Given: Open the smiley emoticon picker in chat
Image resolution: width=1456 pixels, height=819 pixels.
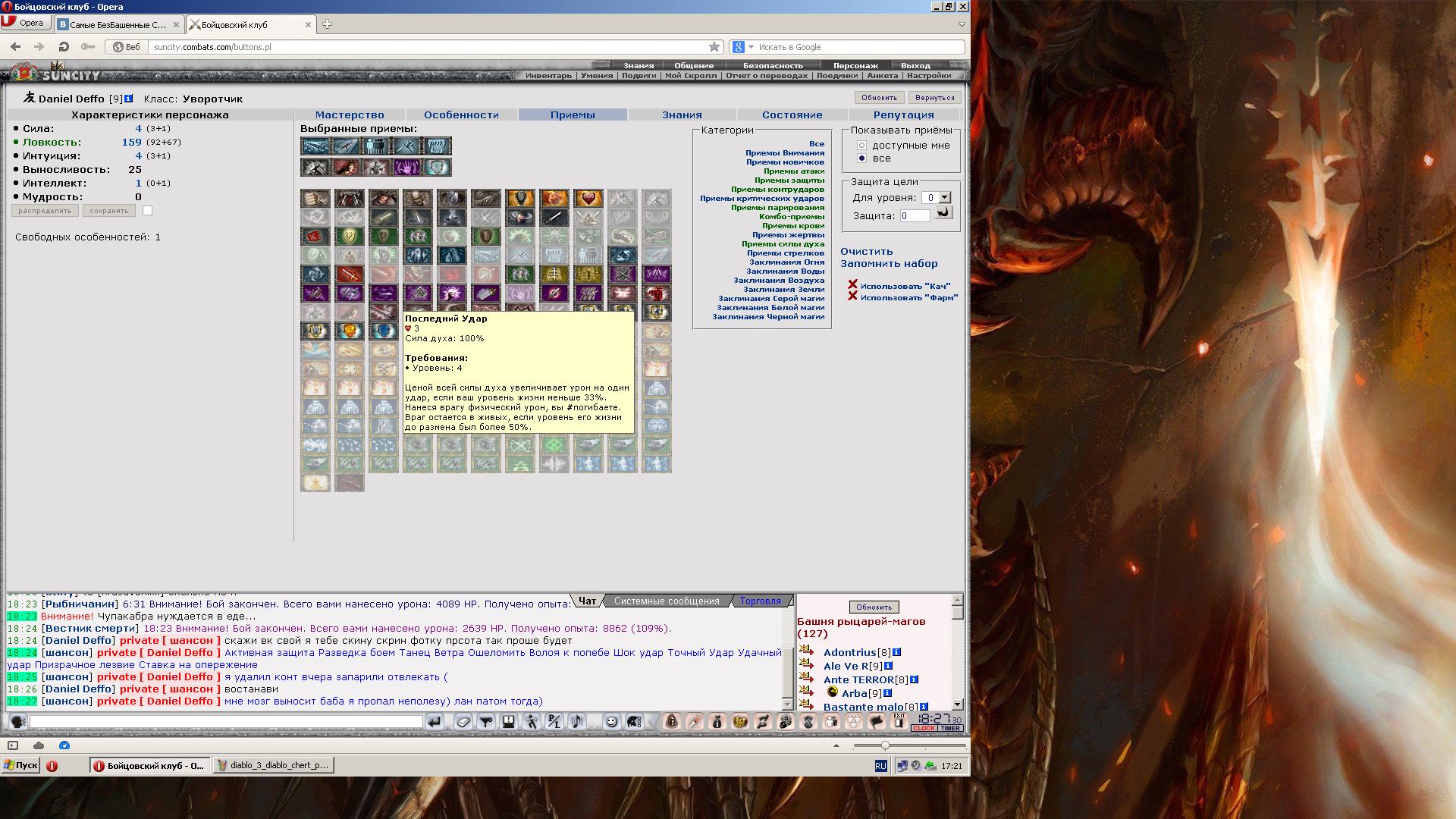Looking at the screenshot, I should click(x=611, y=722).
